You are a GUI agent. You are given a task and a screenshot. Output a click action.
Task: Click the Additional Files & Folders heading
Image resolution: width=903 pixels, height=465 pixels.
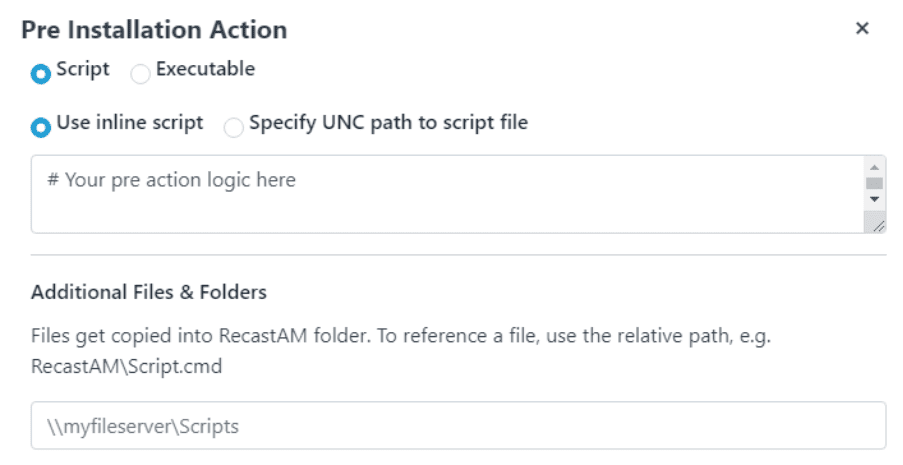pyautogui.click(x=149, y=292)
